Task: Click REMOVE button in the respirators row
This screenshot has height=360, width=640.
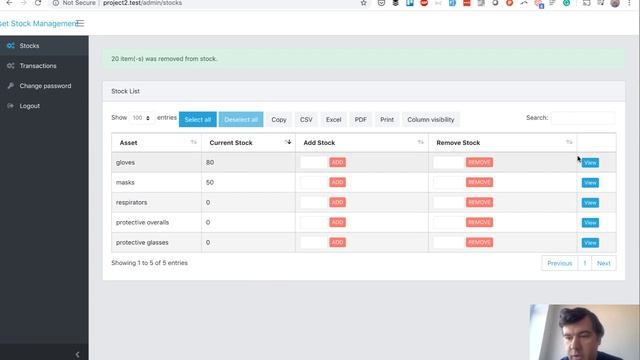Action: point(479,202)
